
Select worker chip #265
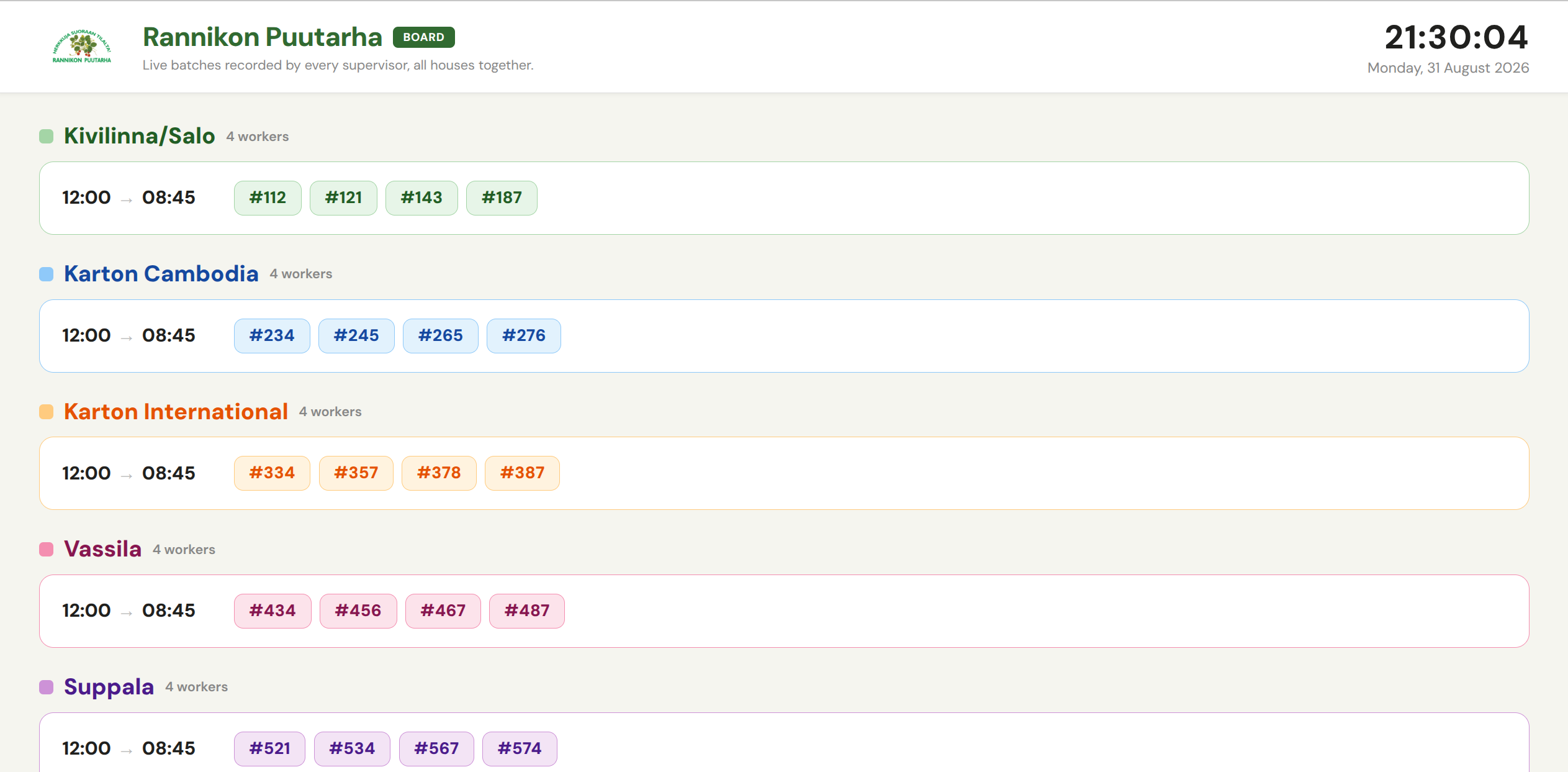441,336
